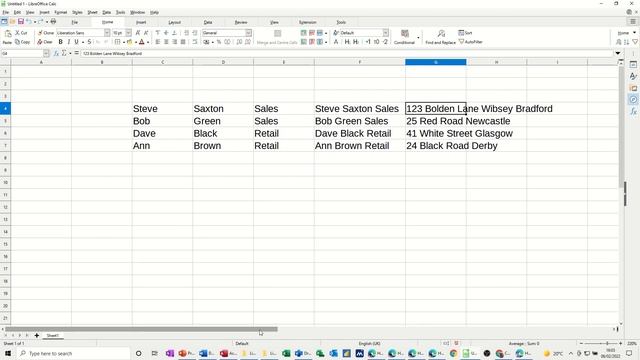
Task: Expand the formula bar with the black arrow
Action: tap(618, 53)
